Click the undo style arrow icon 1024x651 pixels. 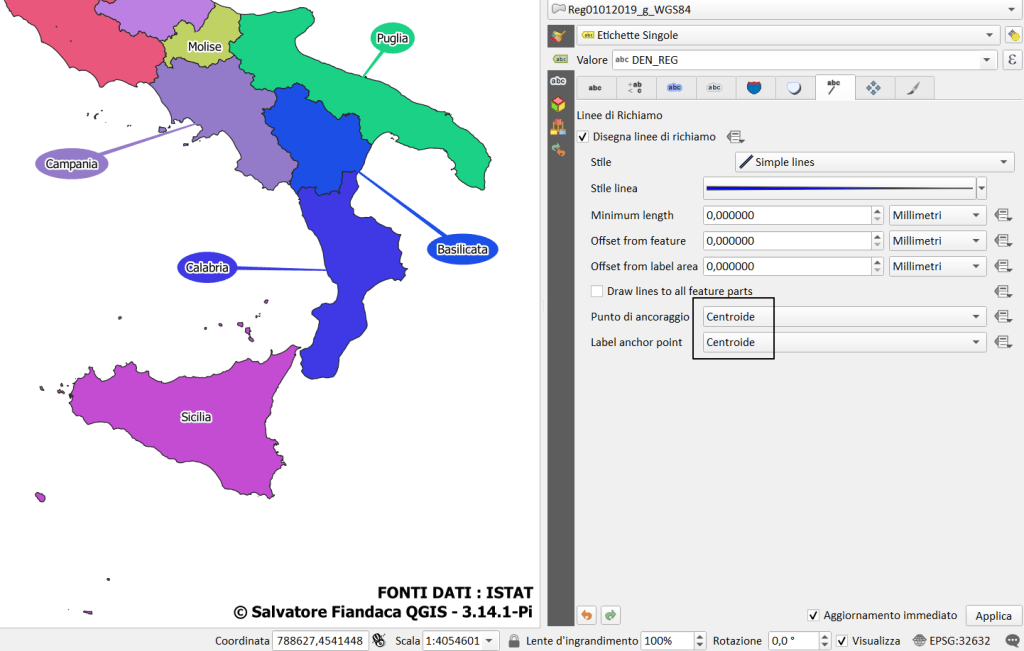tap(587, 615)
